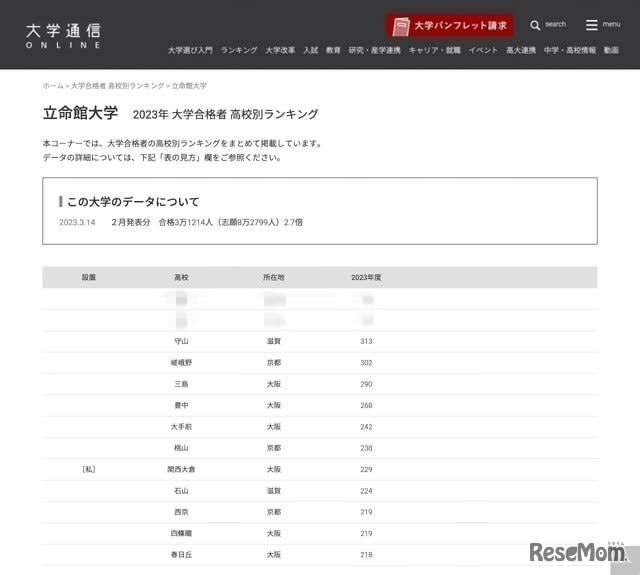The height and width of the screenshot is (575, 640).
Task: Open the 中学・高校情報 nav item
Action: coord(570,50)
